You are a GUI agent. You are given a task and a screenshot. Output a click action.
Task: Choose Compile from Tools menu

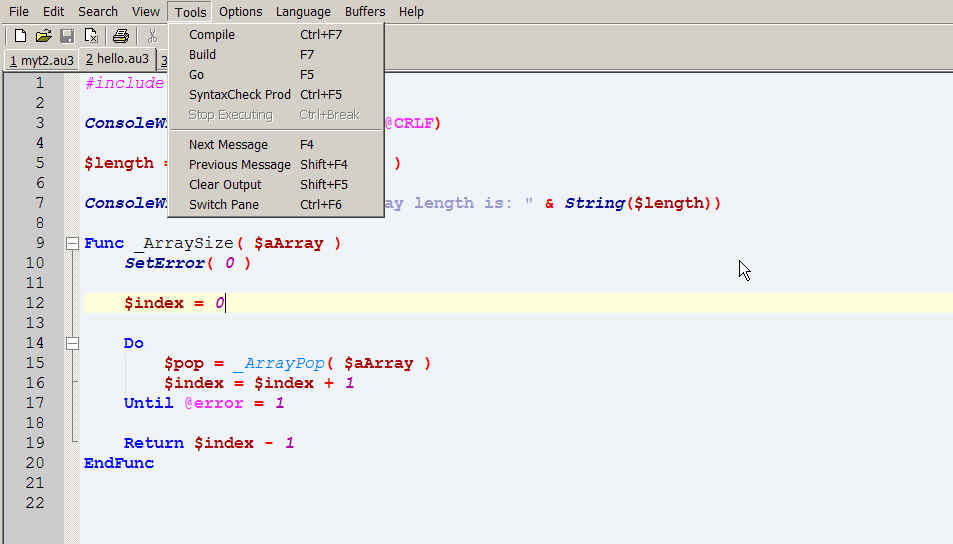pyautogui.click(x=276, y=35)
